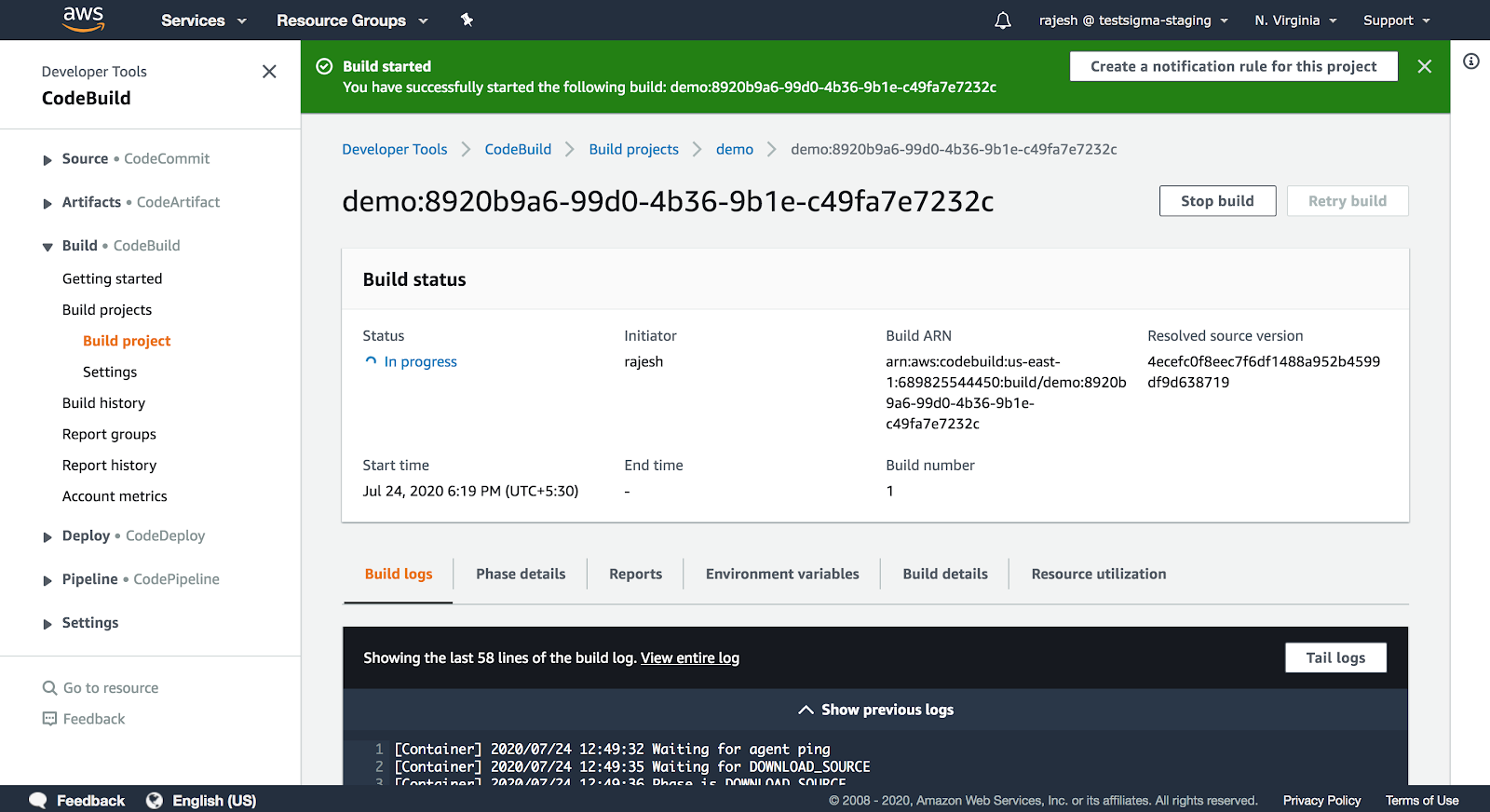Select Build project in sidebar
Screen dimensions: 1490x812
(127, 341)
